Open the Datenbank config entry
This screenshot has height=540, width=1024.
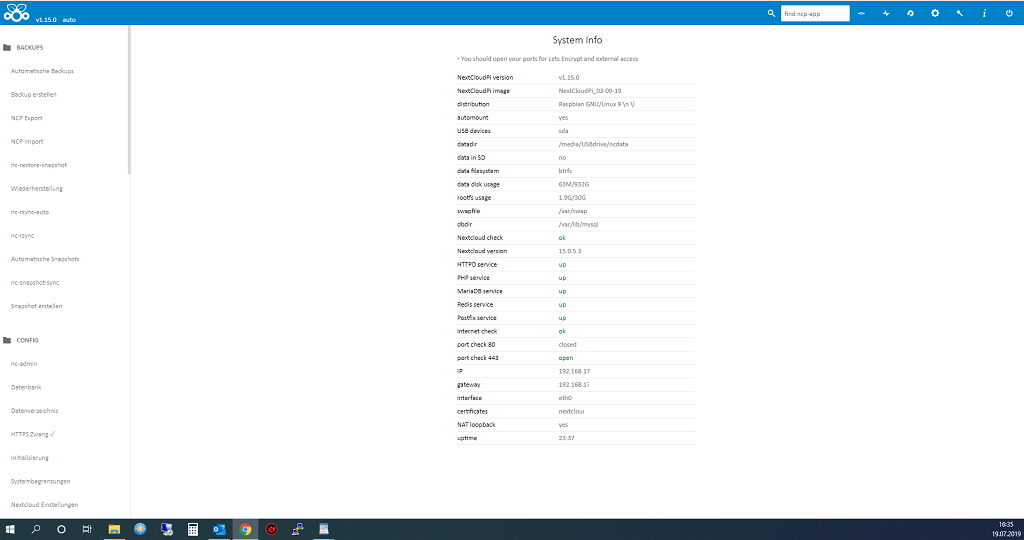26,387
